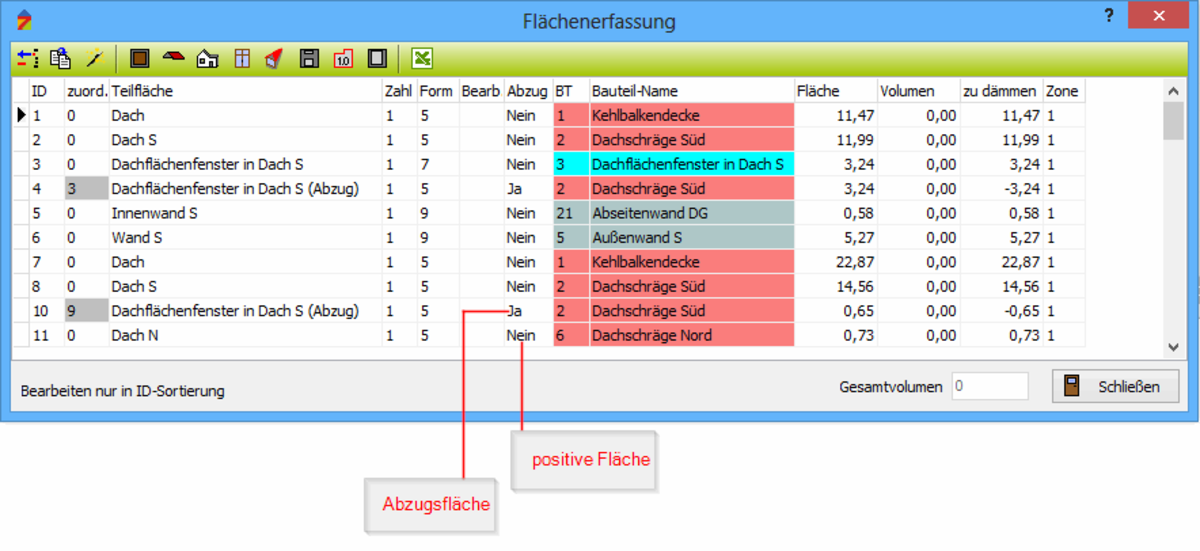Click the Fläche value 0,58
Viewport: 1200px width, 551px height.
pyautogui.click(x=836, y=213)
